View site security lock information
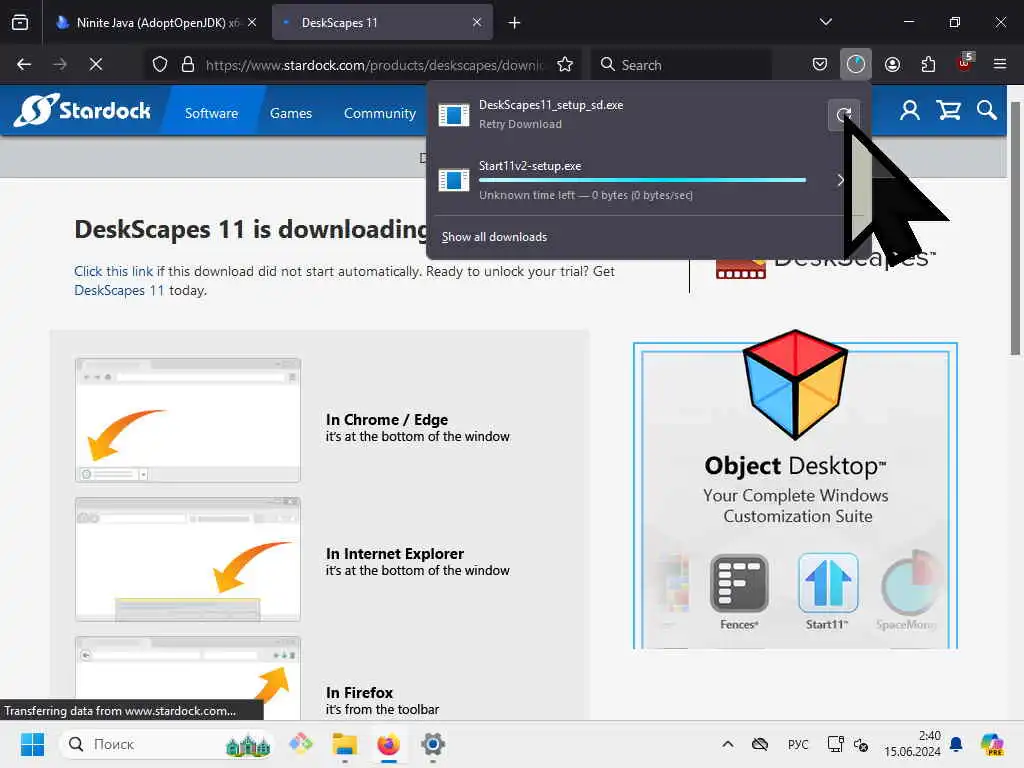 188,64
